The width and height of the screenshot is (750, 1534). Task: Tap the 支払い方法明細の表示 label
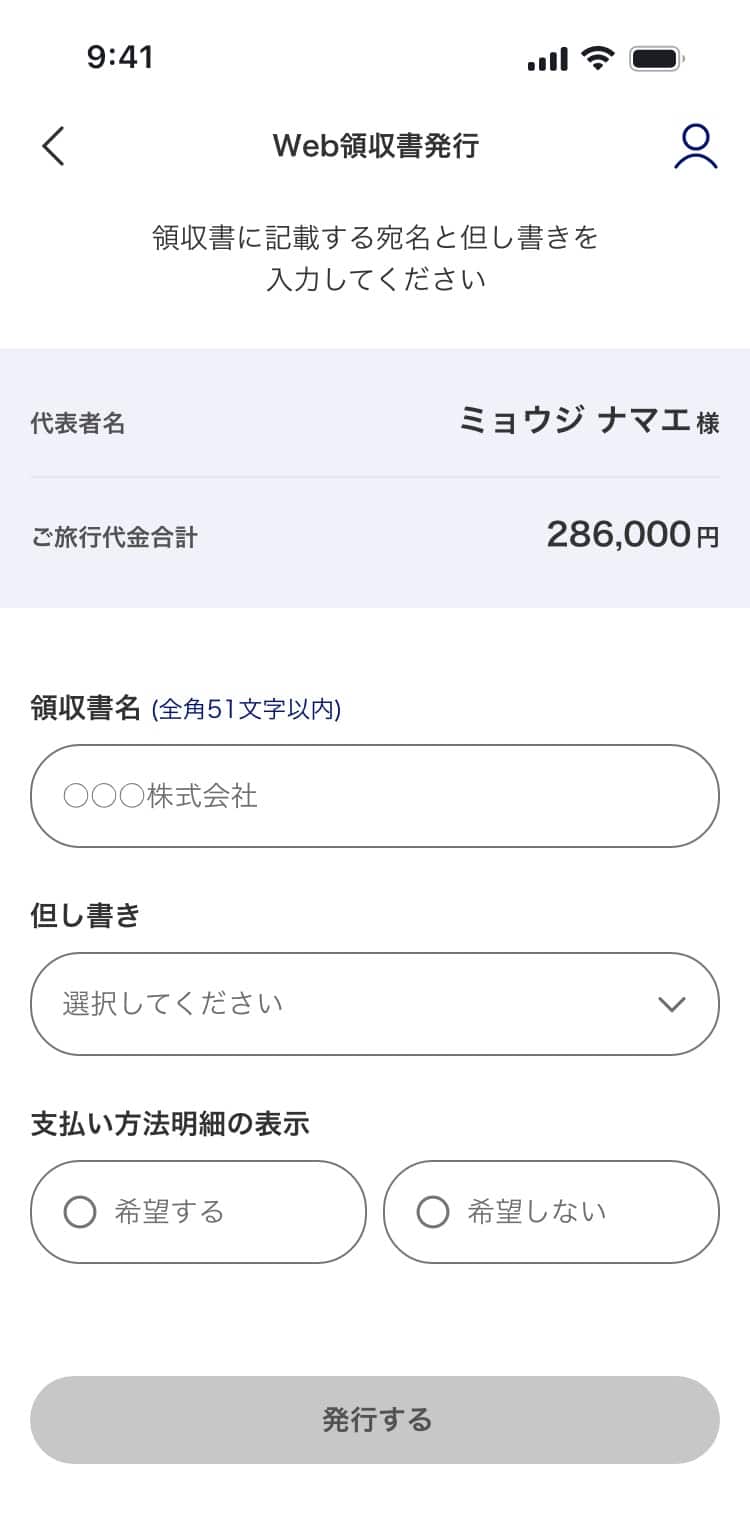[x=170, y=1123]
